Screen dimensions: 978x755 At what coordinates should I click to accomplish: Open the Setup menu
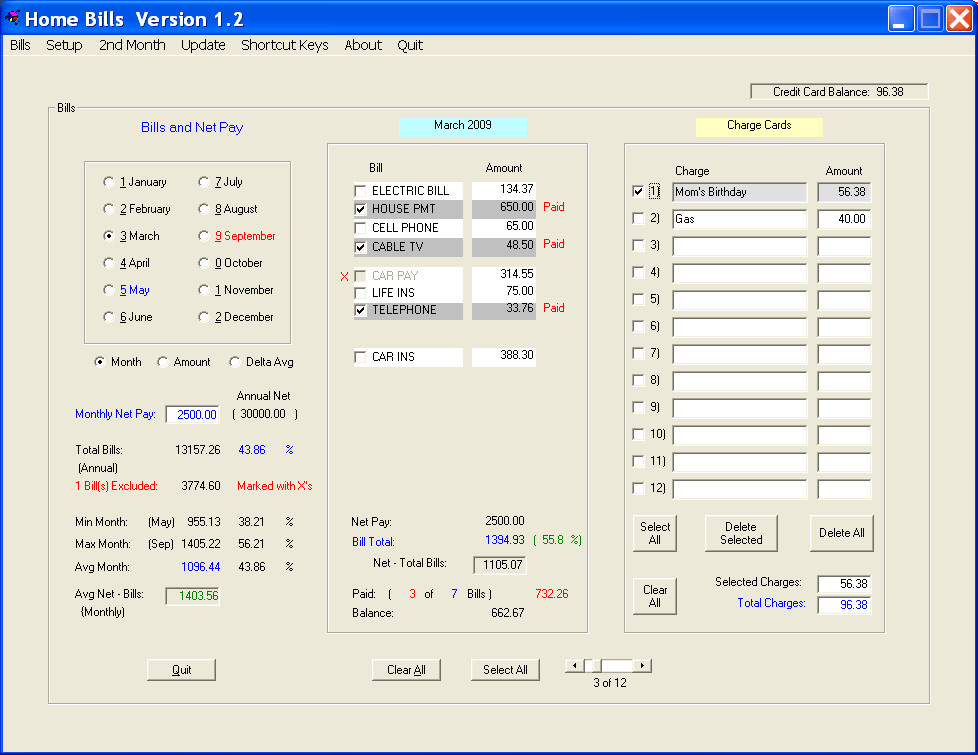tap(64, 45)
